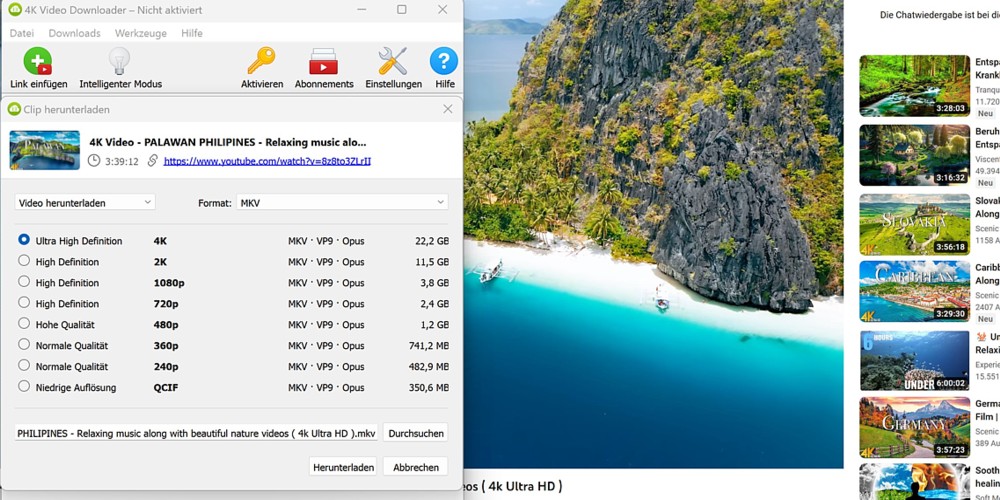Click the Chatwiedergabe notice in YouTube
This screenshot has height=500, width=1000.
pyautogui.click(x=939, y=15)
